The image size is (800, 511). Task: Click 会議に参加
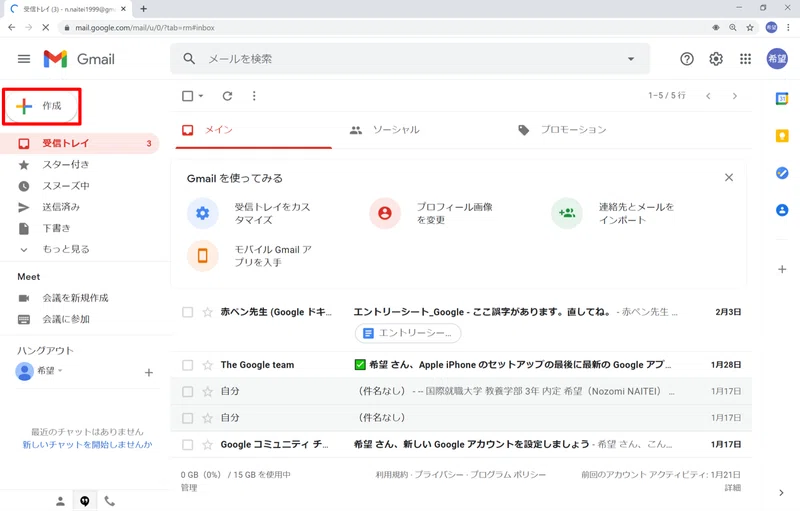click(66, 319)
